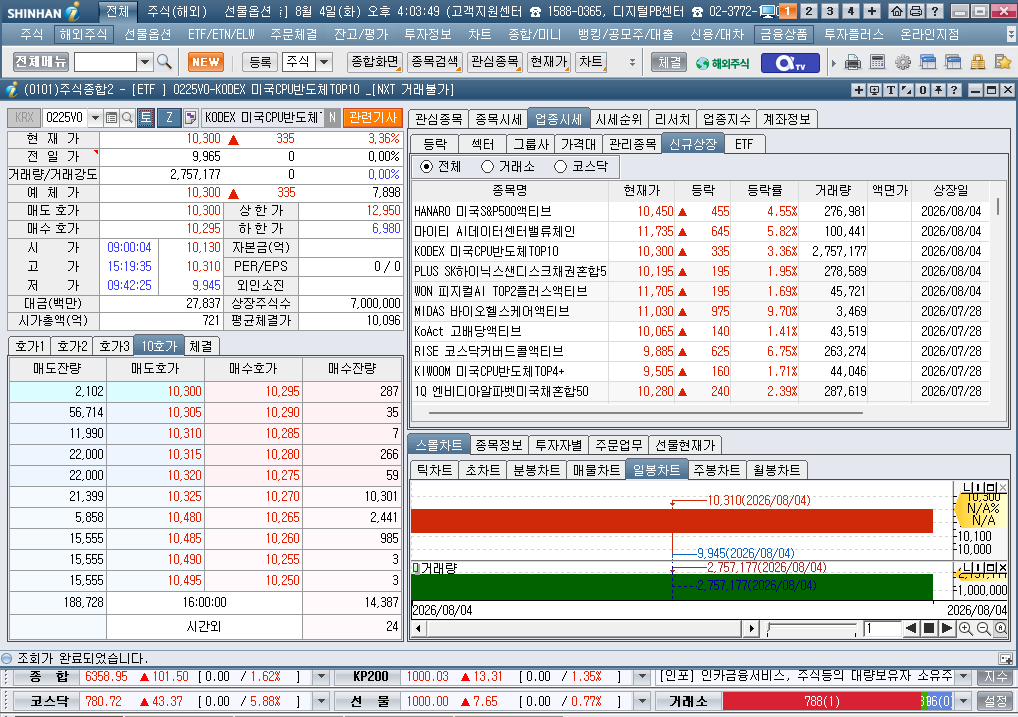Adjust the chart bar-count slider
Screen dimensions: 1018x717
tap(812, 629)
